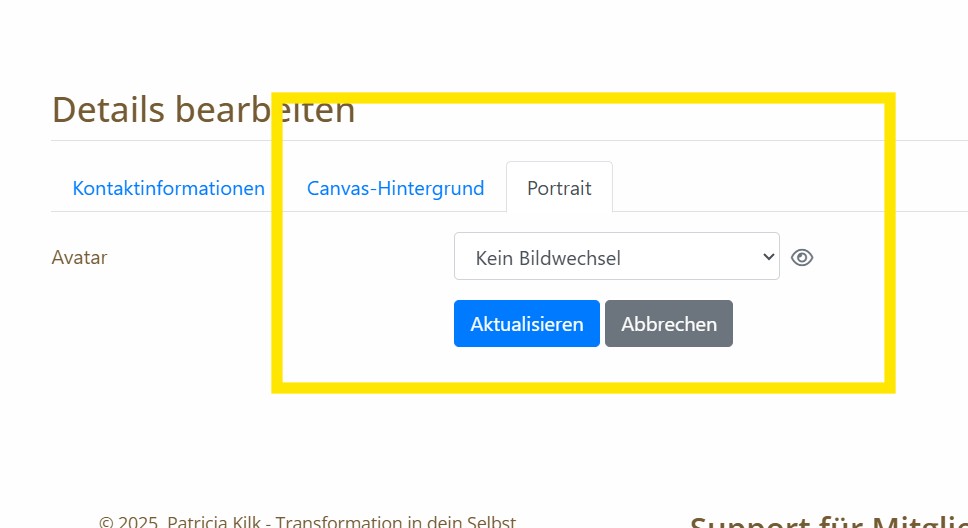The height and width of the screenshot is (528, 968).
Task: Click the gray Abbrechen button
Action: click(668, 324)
